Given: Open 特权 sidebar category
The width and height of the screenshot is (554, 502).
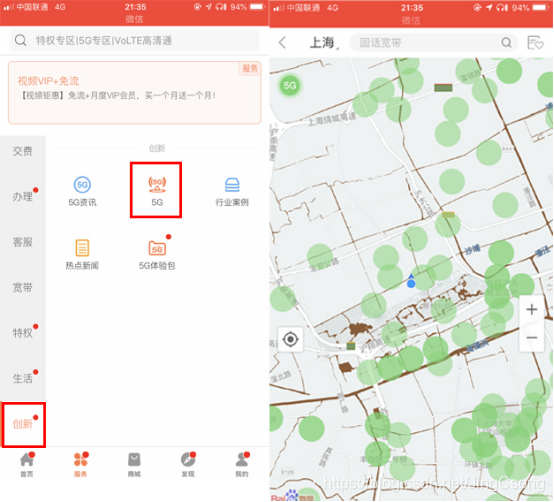Looking at the screenshot, I should (x=23, y=333).
